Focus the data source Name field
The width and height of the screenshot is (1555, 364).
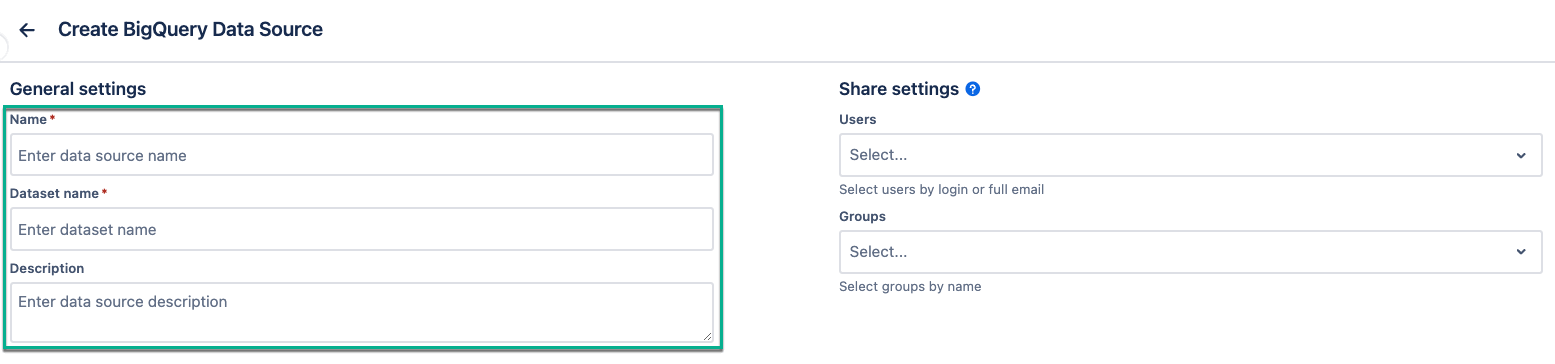click(x=362, y=155)
